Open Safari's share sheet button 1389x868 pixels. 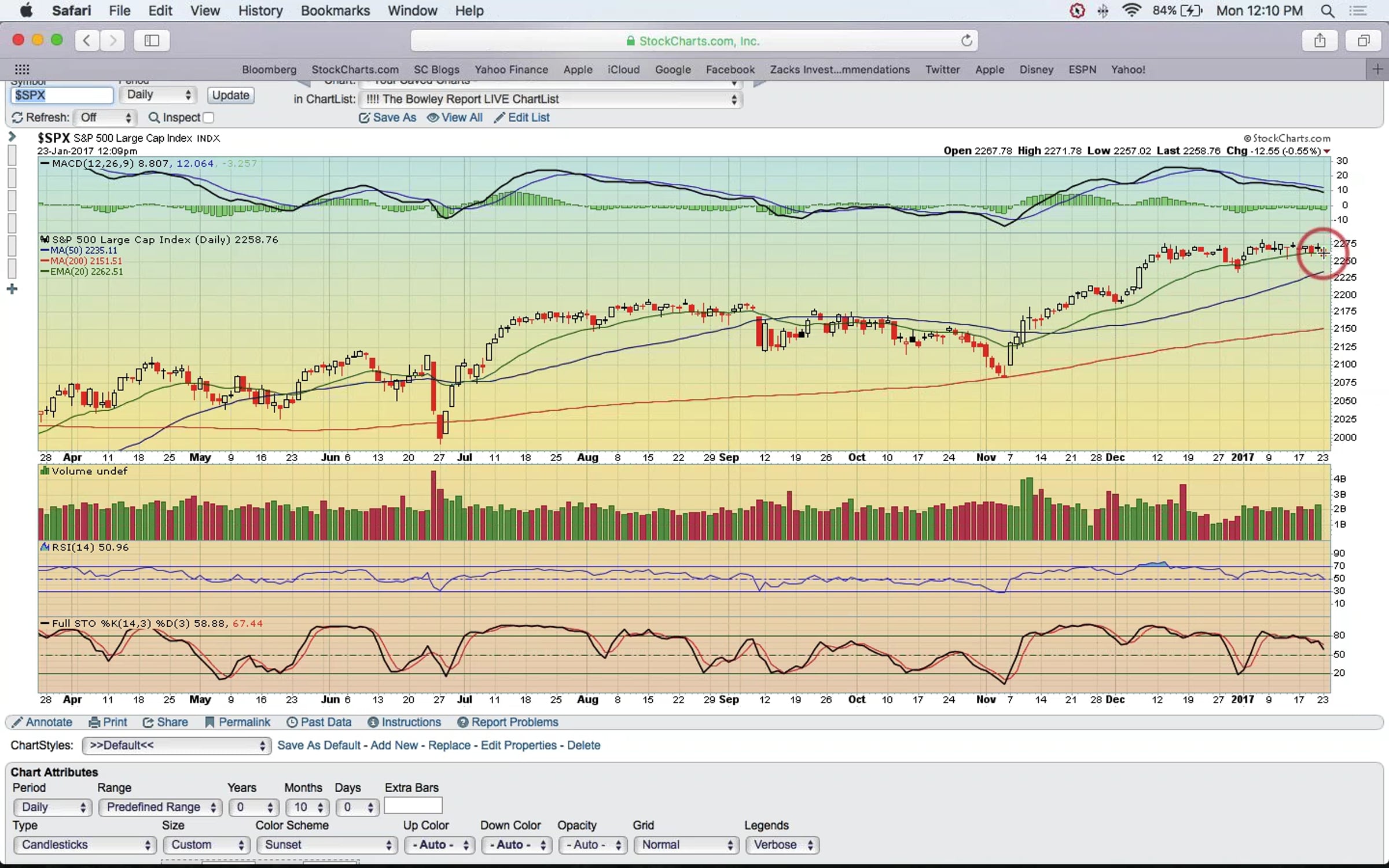1320,41
